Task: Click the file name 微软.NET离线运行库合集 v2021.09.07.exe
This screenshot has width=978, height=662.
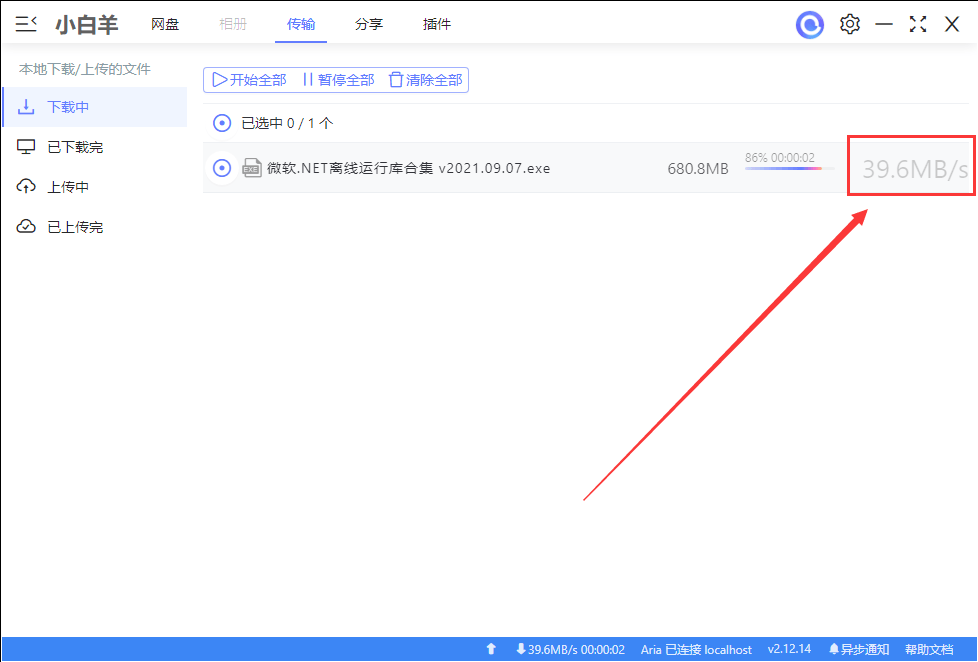Action: coord(409,168)
